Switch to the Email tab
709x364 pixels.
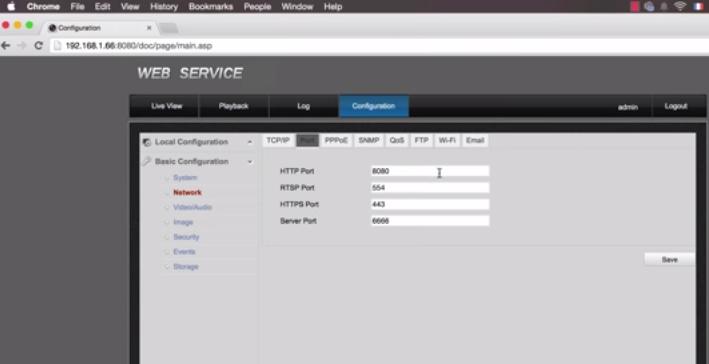click(x=475, y=141)
